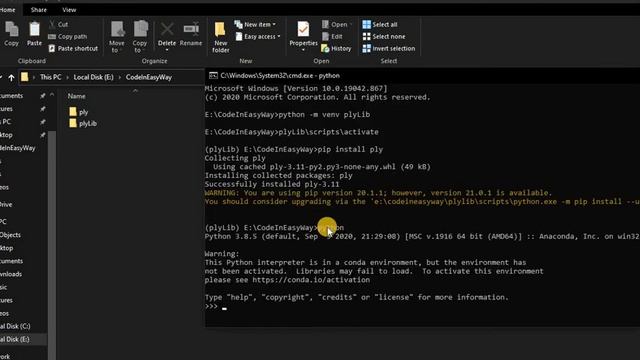
Task: Click the Copy icon in Clipboard group
Action: tap(11, 30)
